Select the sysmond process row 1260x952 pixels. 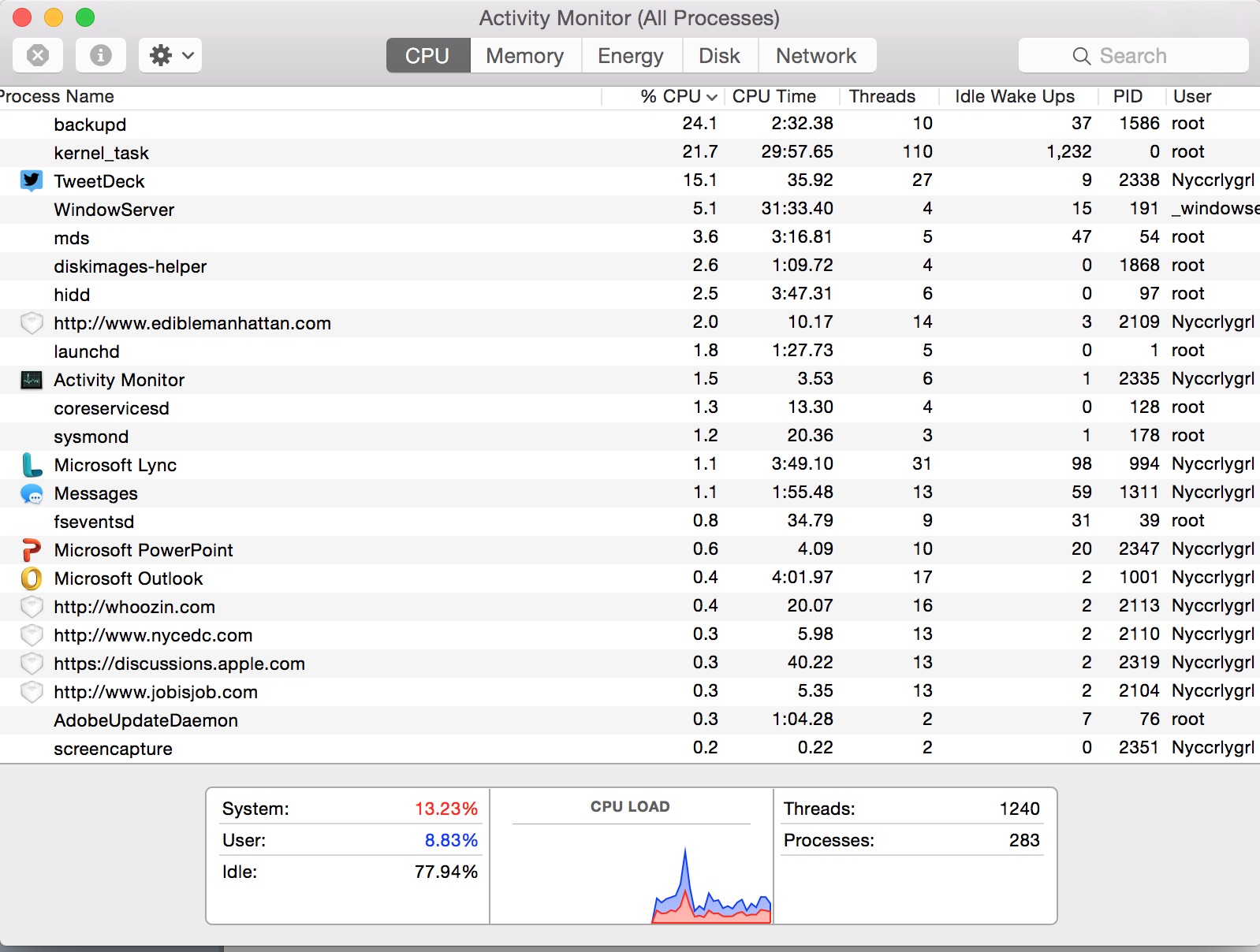(x=630, y=437)
